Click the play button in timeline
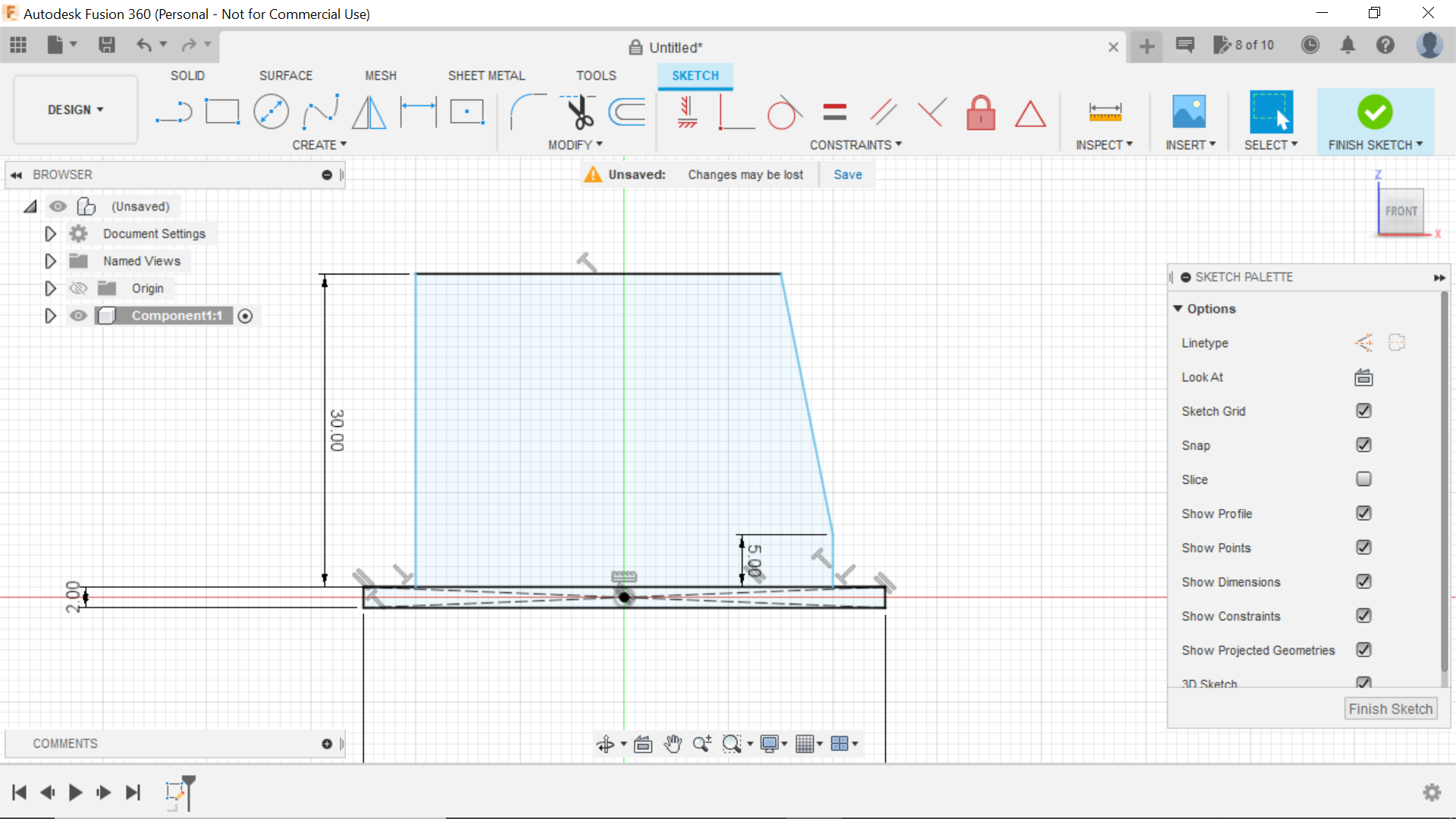This screenshot has width=1456, height=819. [x=75, y=791]
